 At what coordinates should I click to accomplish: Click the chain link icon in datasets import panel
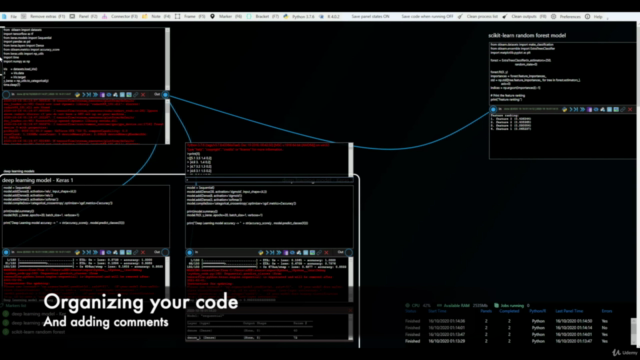[x=136, y=95]
